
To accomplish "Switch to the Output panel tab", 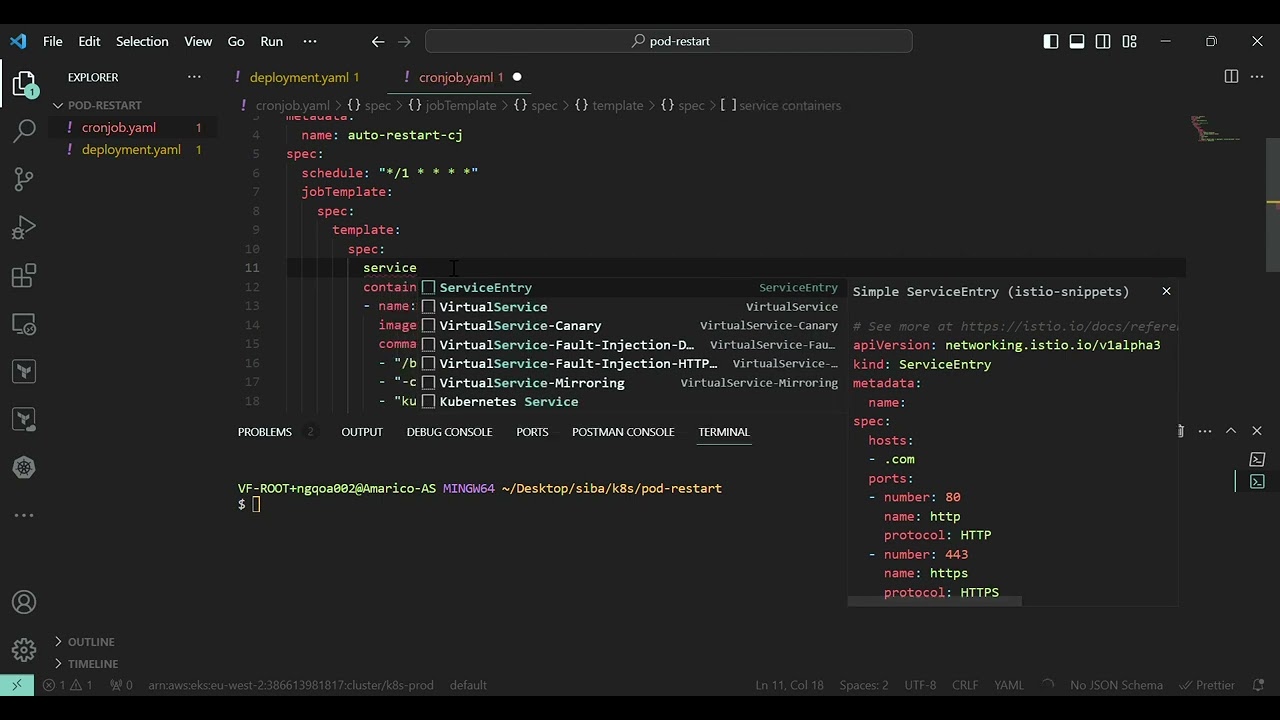I will (x=362, y=432).
